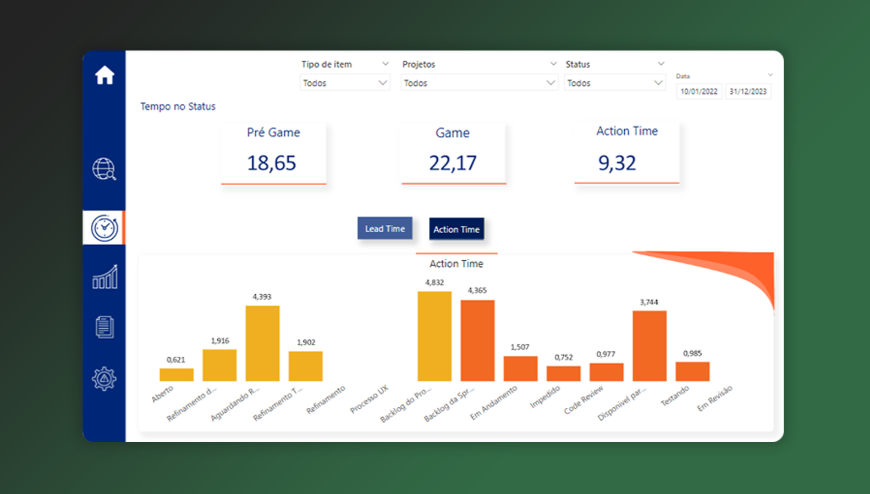Collapse the Data slicer chevron

tap(770, 75)
